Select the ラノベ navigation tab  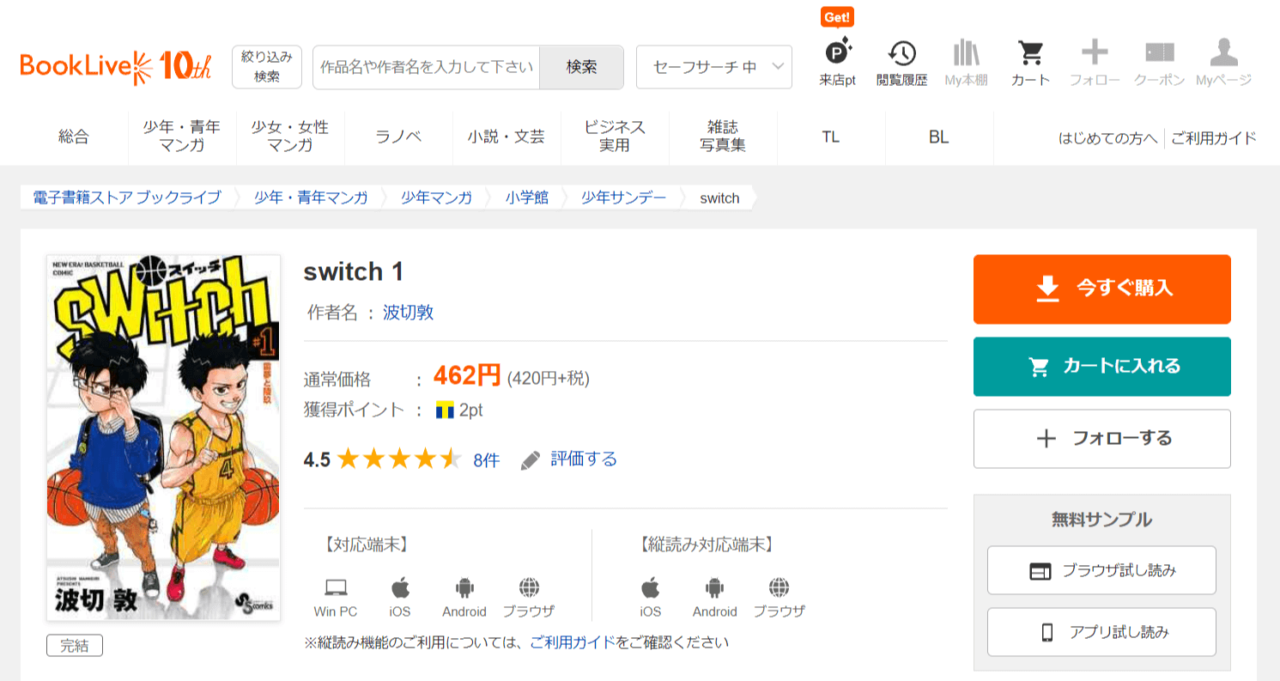[x=398, y=137]
